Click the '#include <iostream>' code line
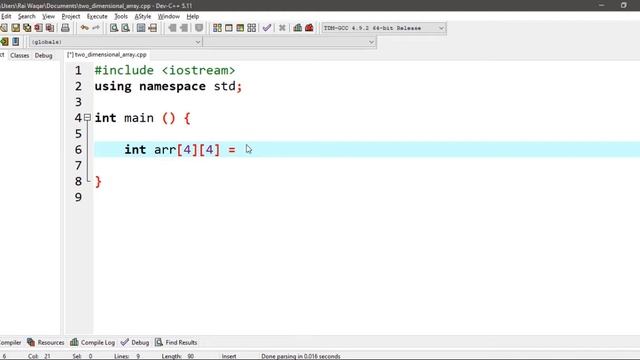This screenshot has height=360, width=640. pos(165,70)
